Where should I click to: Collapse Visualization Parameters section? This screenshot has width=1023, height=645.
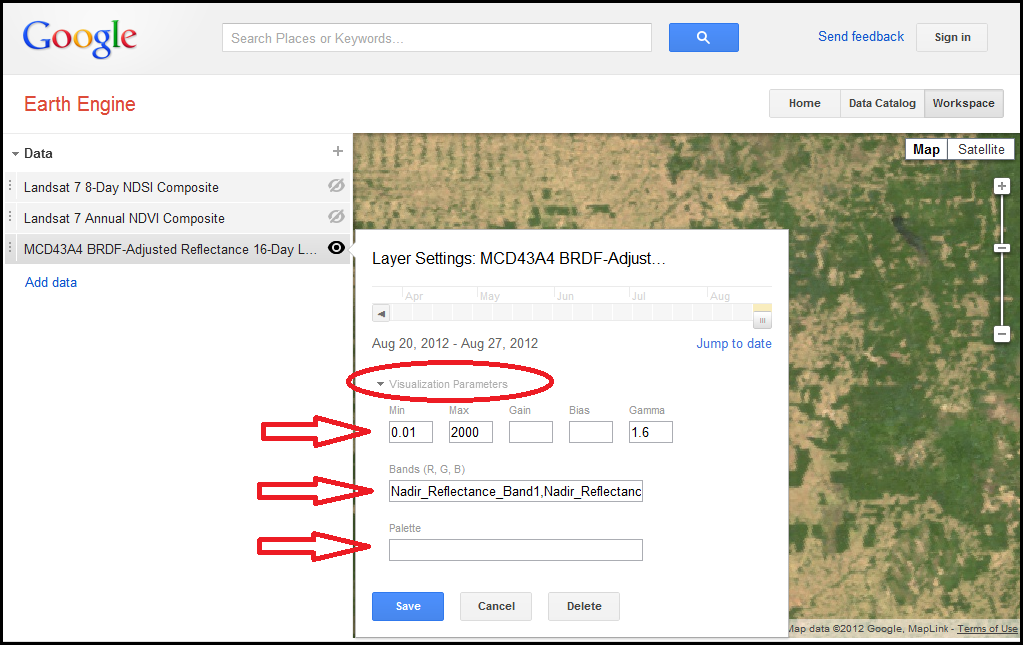pyautogui.click(x=380, y=384)
